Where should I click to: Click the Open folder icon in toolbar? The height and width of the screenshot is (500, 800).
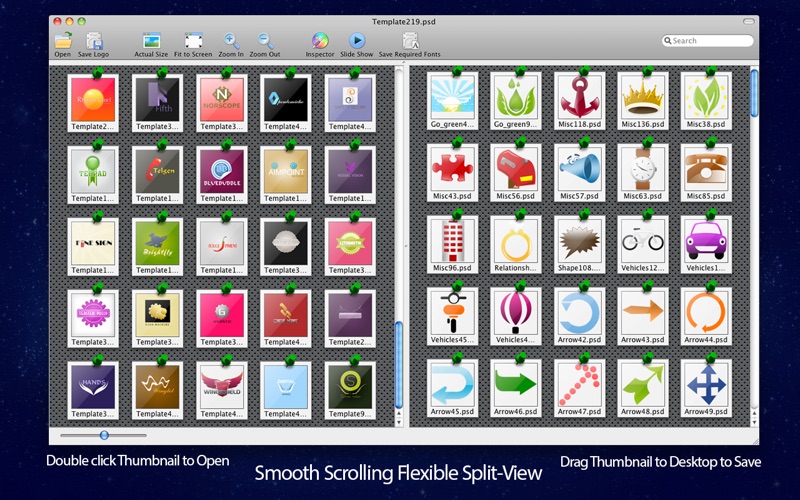click(x=63, y=41)
